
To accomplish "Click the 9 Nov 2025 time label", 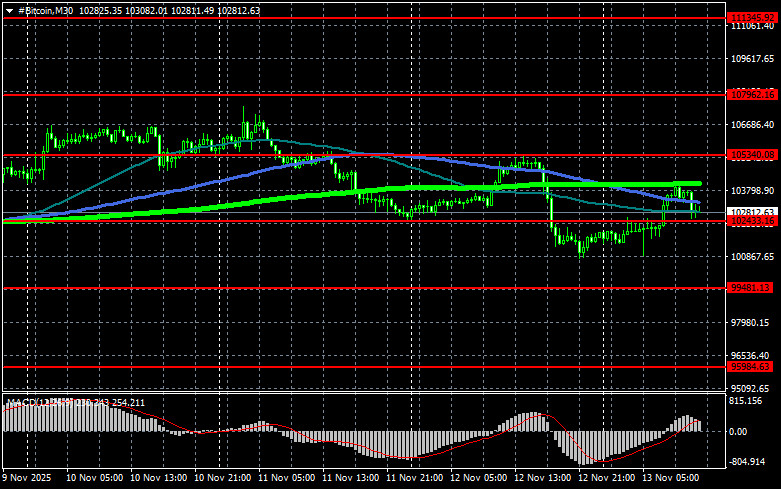I will 27,478.
